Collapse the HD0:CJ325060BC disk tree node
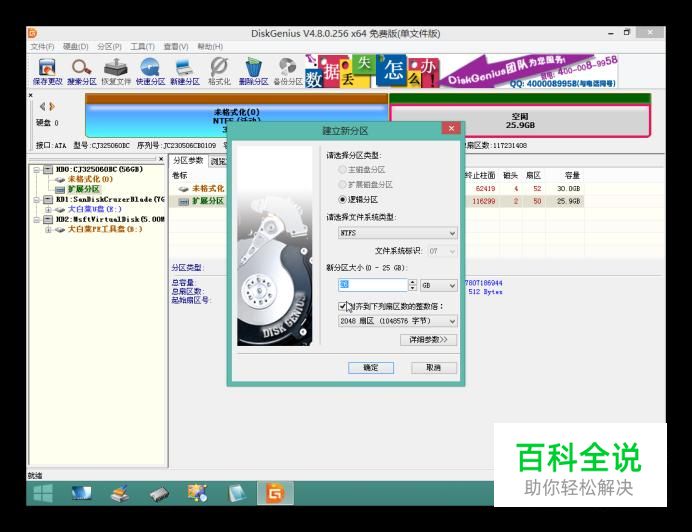 point(37,170)
